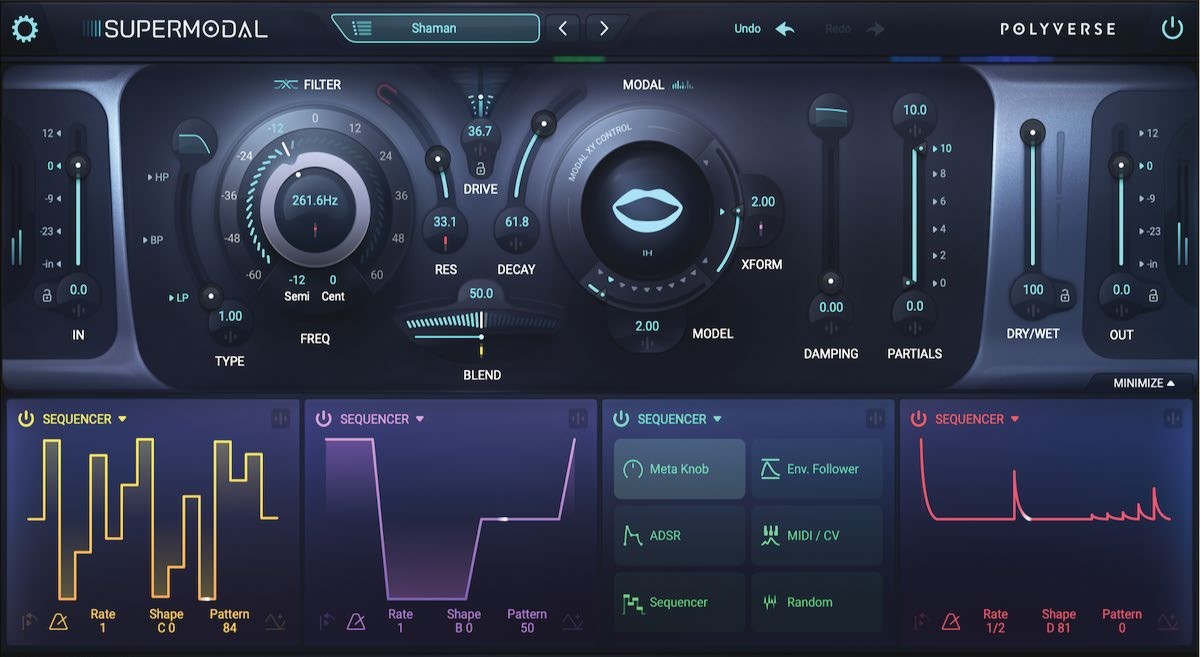Open the Shaman preset browser list
Screen dimensions: 1200x657
pos(435,28)
